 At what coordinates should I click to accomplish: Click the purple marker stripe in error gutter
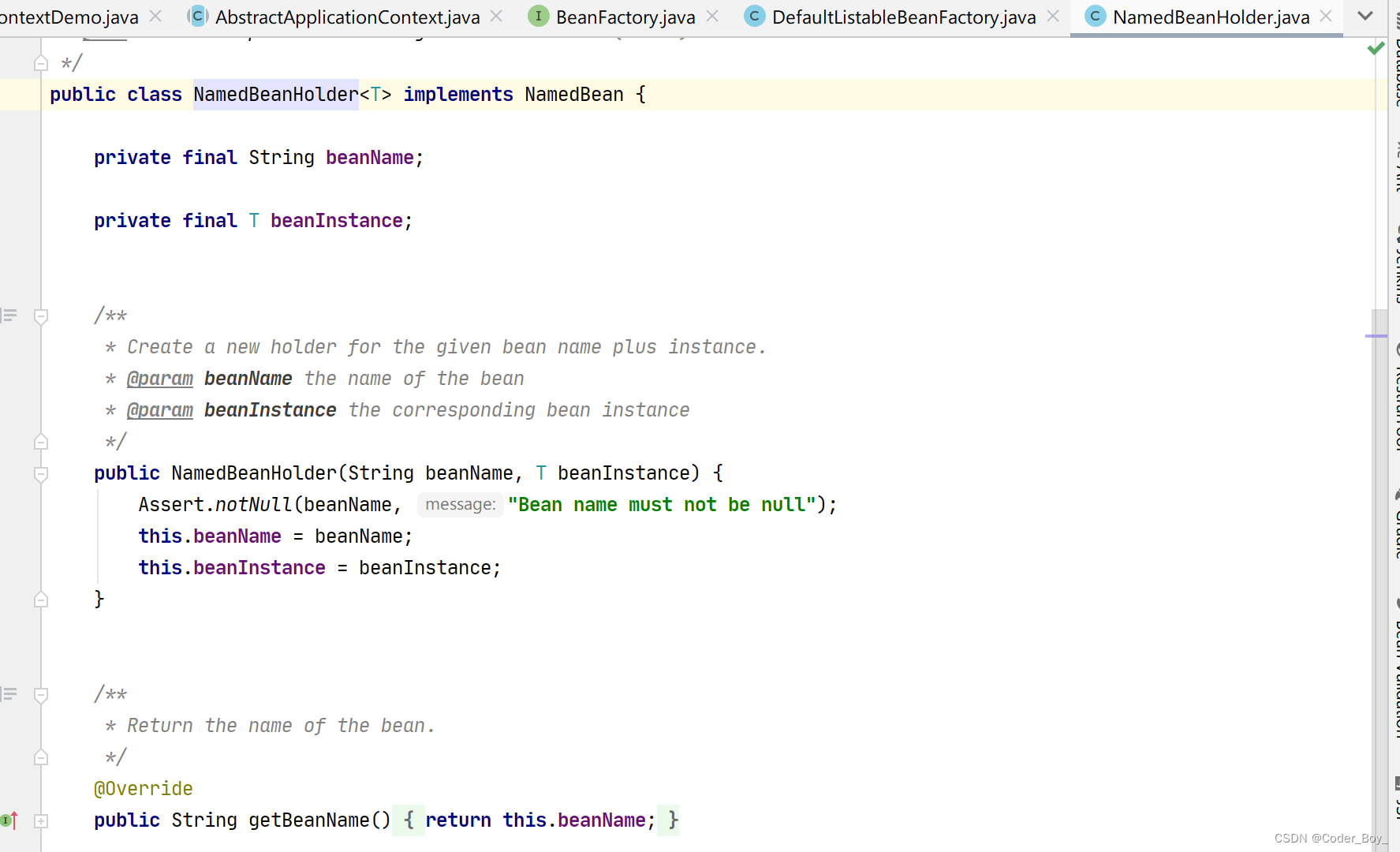(x=1376, y=336)
